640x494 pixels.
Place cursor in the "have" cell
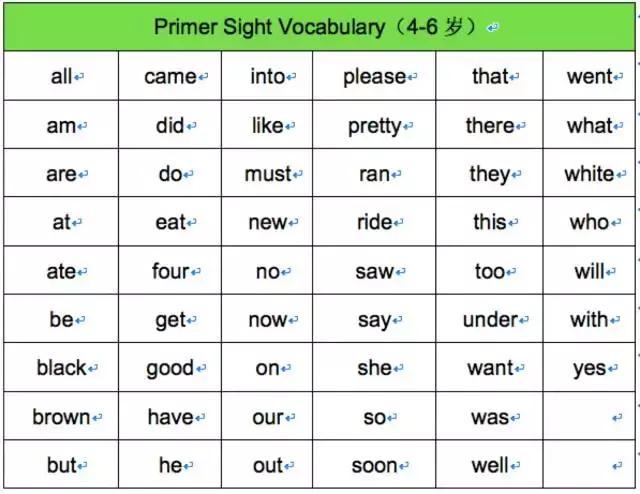click(x=170, y=417)
